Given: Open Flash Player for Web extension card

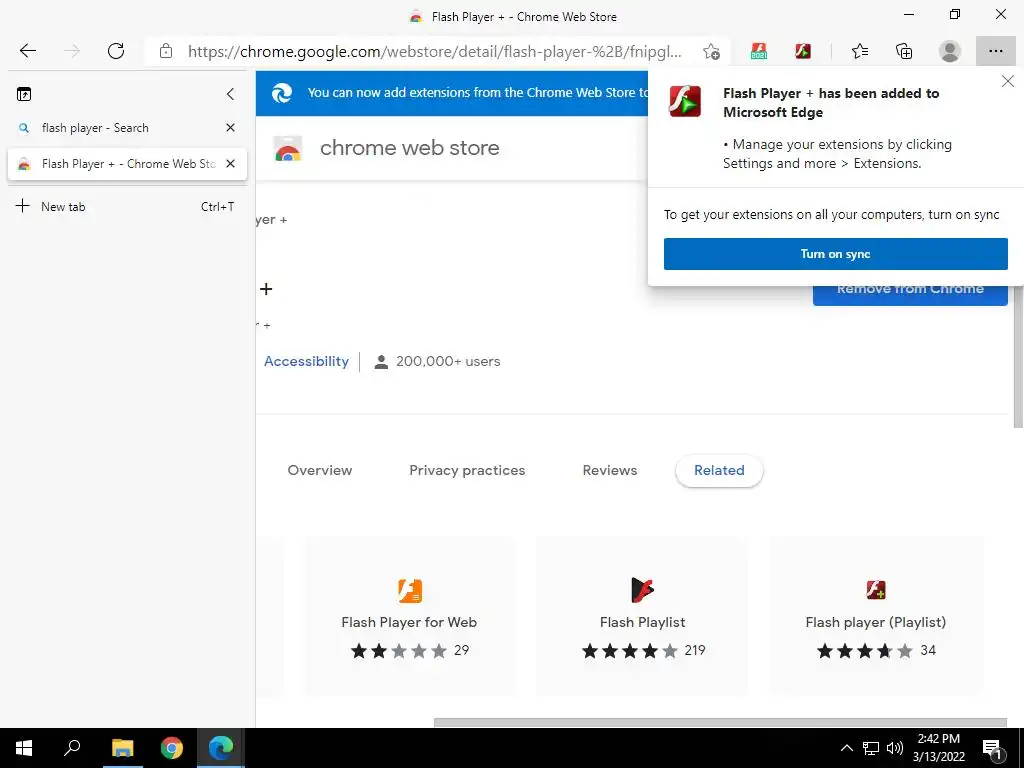Looking at the screenshot, I should click(409, 616).
